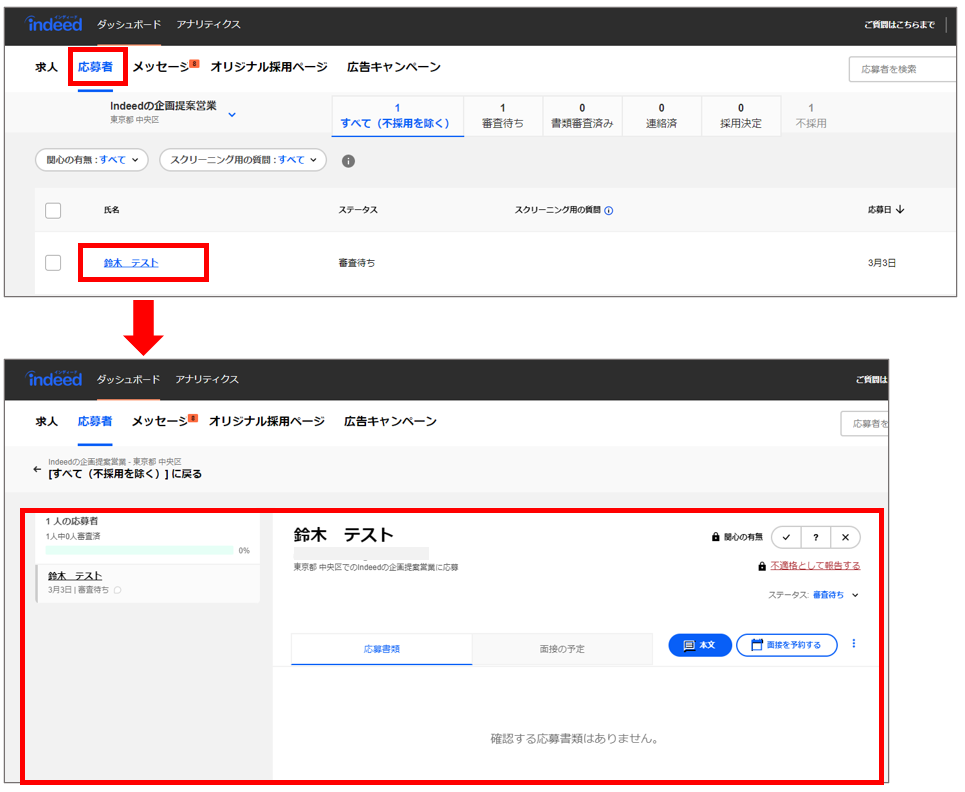Viewport: 965px width, 792px height.
Task: Switch to 応募者 tab in lower screenshot
Action: click(x=95, y=421)
